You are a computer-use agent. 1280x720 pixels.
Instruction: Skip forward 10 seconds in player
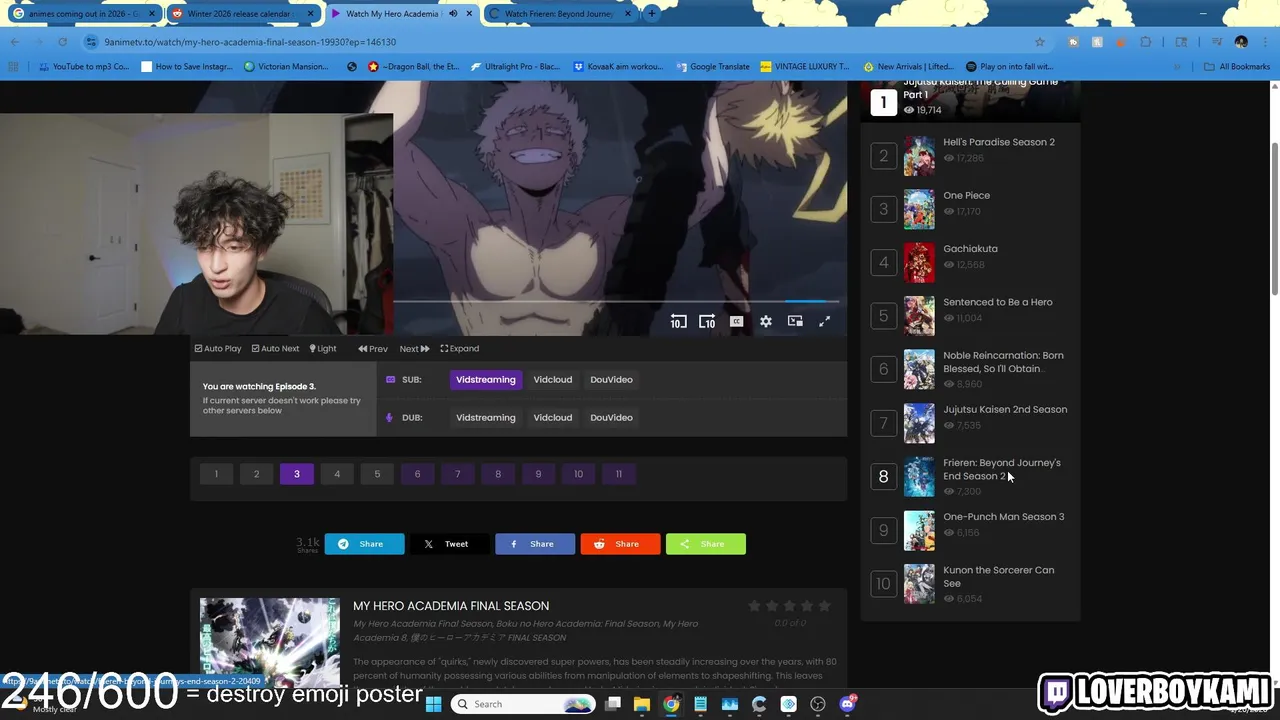(707, 322)
